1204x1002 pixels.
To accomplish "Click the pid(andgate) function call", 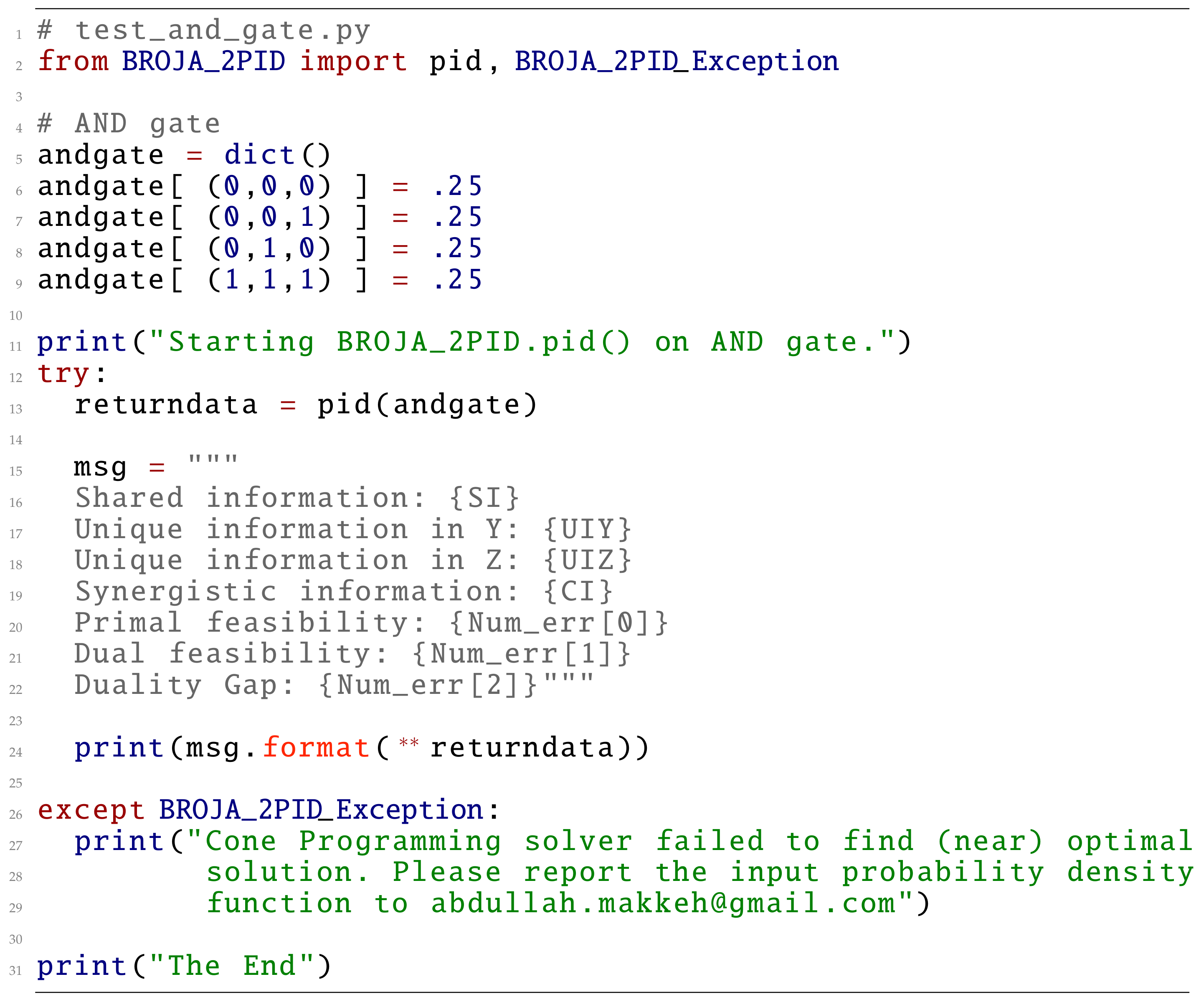I will (x=427, y=404).
